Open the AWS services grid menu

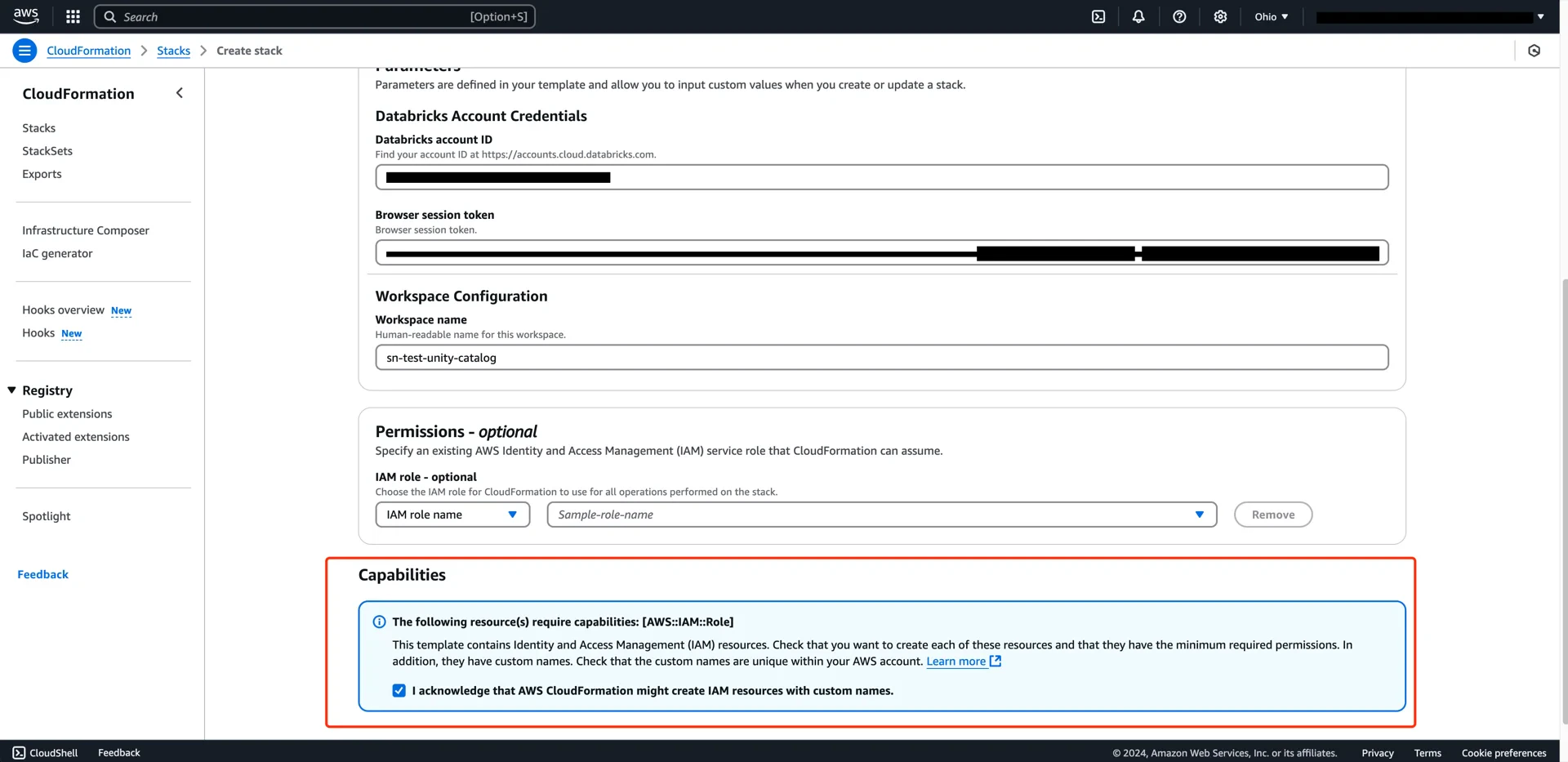coord(73,16)
